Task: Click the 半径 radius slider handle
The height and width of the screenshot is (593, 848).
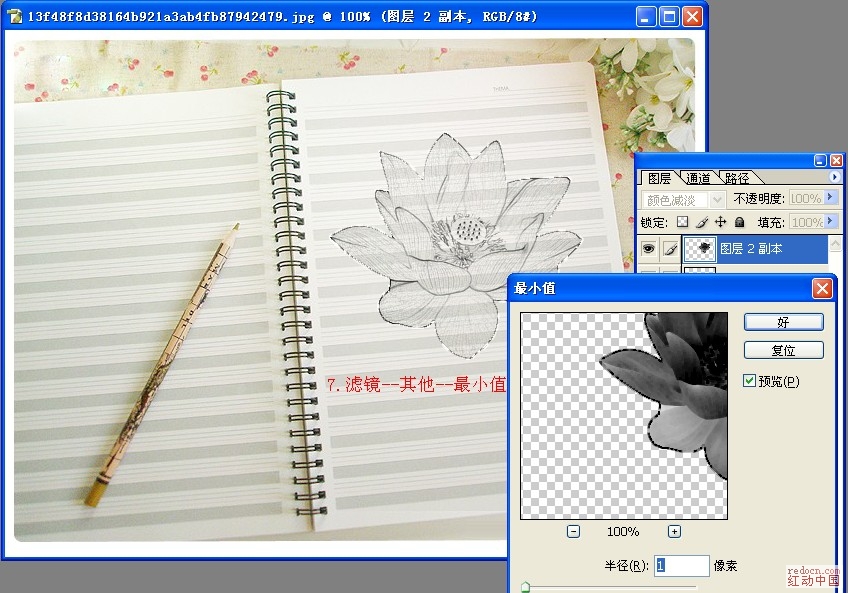Action: click(x=525, y=587)
